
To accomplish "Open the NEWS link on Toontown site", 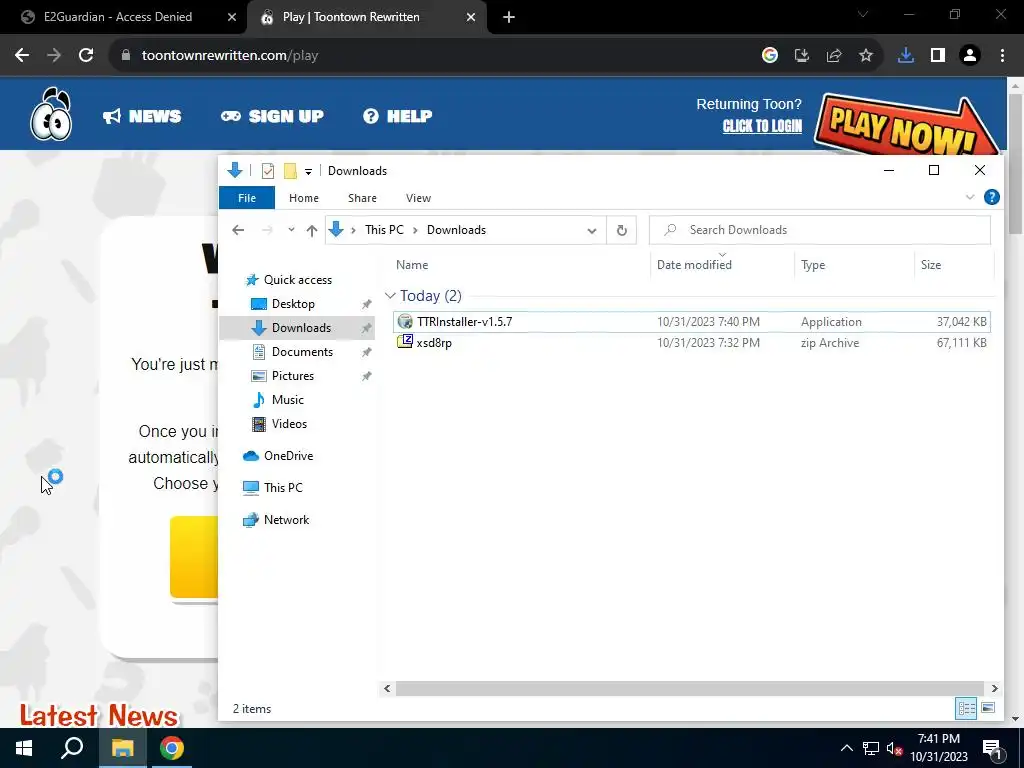I will pos(142,116).
